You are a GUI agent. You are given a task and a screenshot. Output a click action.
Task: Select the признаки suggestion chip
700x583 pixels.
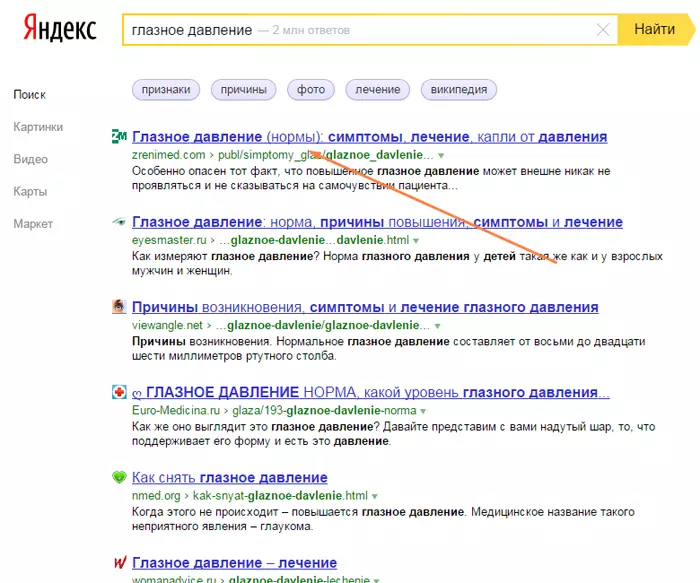click(166, 90)
